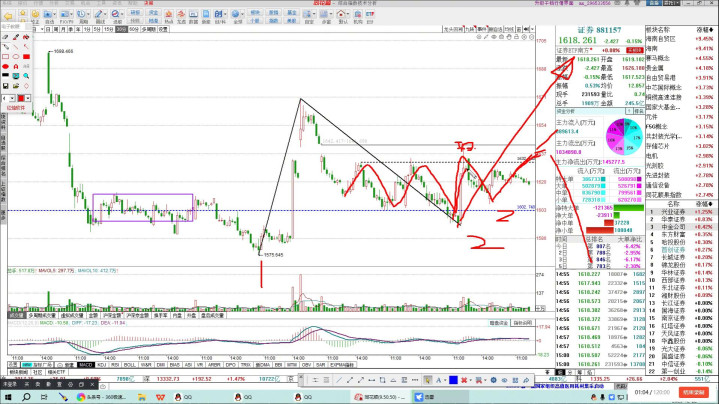The width and height of the screenshot is (719, 404).
Task: Select the OBV indicator tab
Action: pyautogui.click(x=306, y=365)
